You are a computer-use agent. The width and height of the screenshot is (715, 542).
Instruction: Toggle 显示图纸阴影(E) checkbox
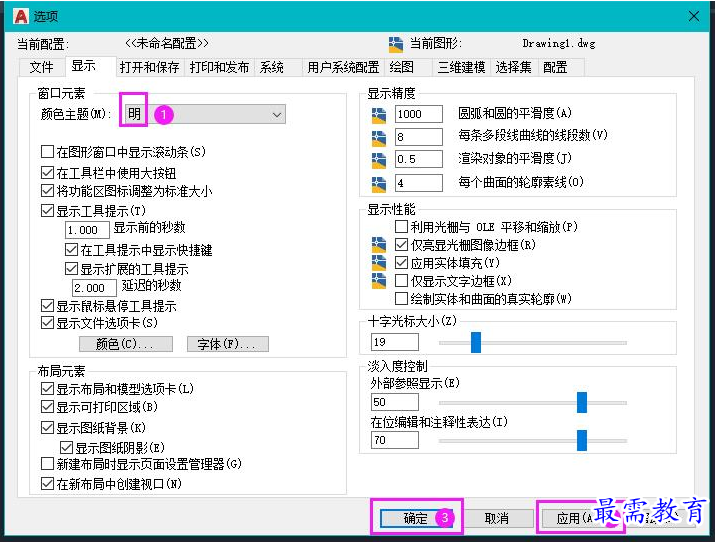tap(67, 447)
